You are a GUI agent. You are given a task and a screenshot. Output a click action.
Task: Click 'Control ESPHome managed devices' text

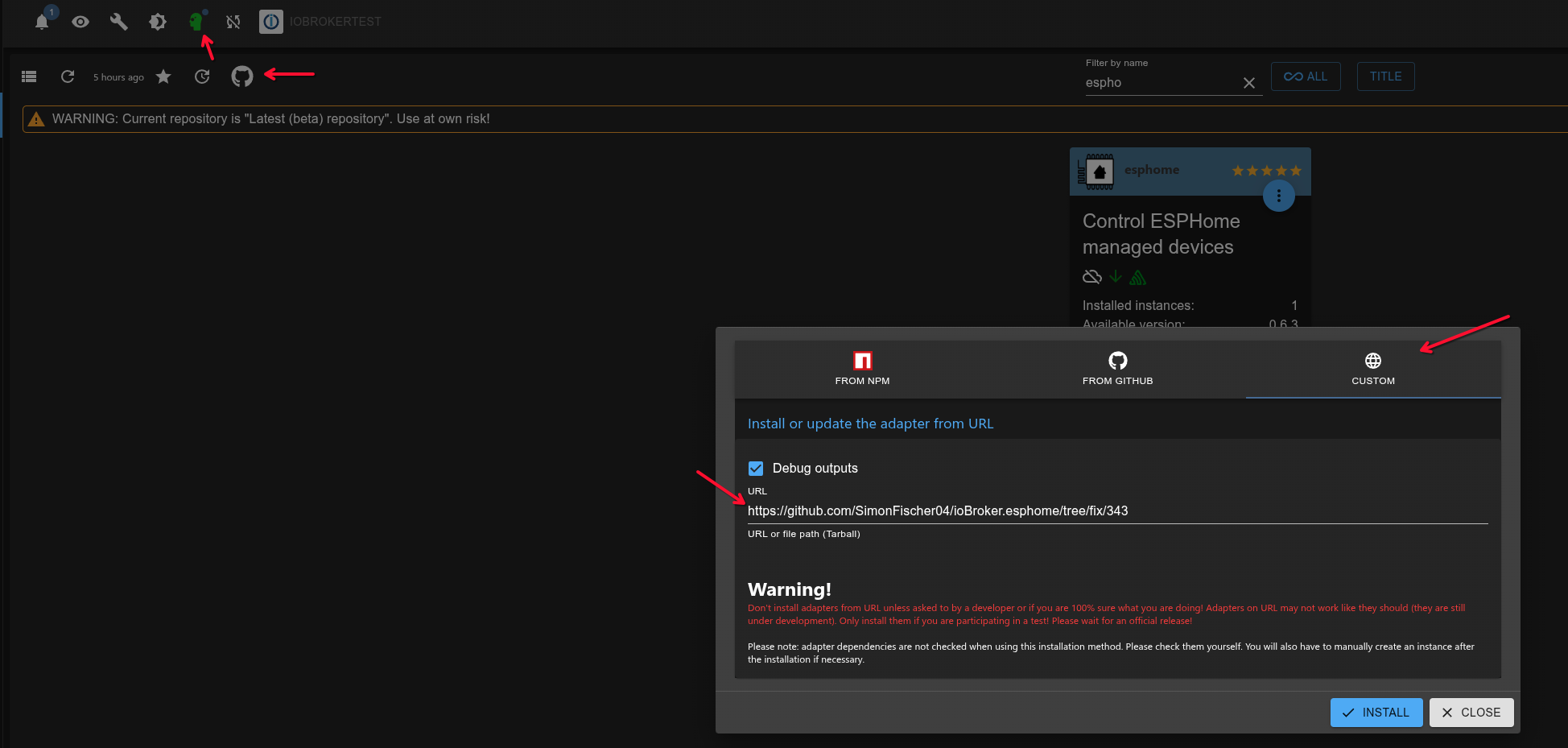click(x=1162, y=234)
